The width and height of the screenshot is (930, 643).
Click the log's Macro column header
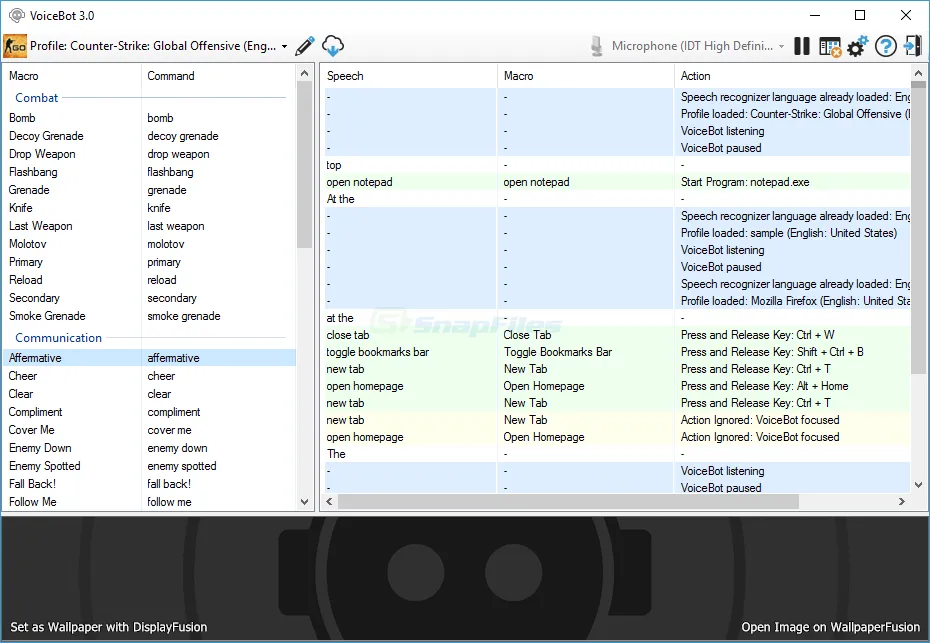pos(585,76)
